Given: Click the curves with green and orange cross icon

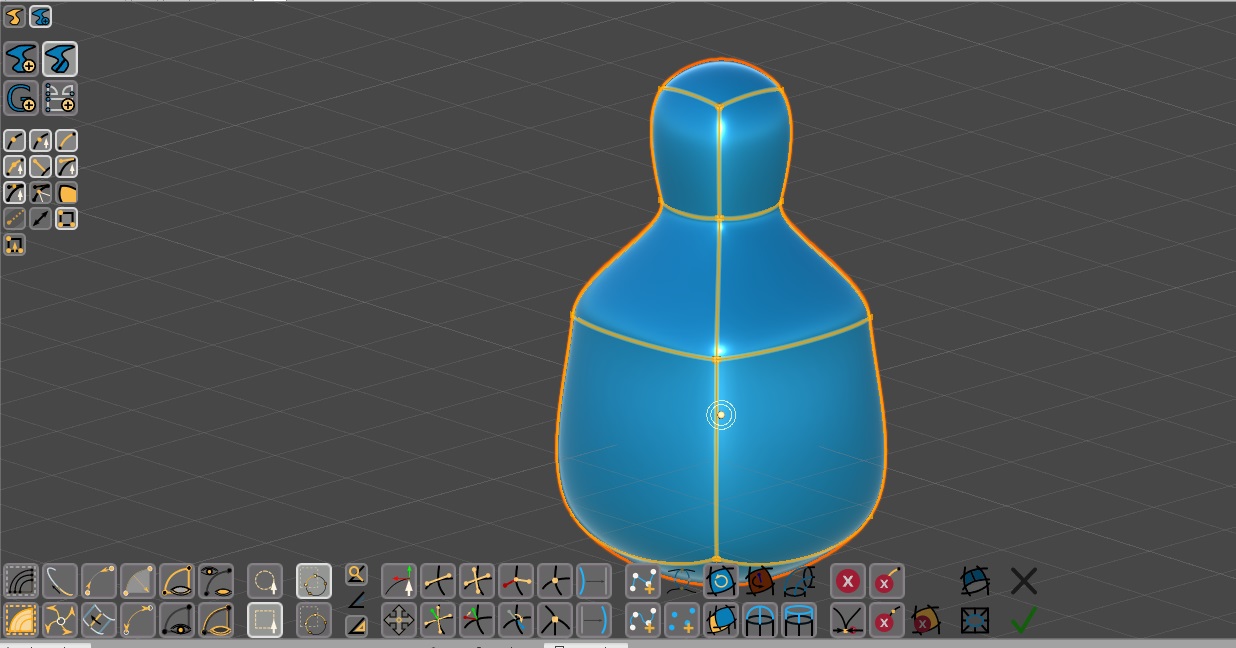Looking at the screenshot, I should coord(437,621).
